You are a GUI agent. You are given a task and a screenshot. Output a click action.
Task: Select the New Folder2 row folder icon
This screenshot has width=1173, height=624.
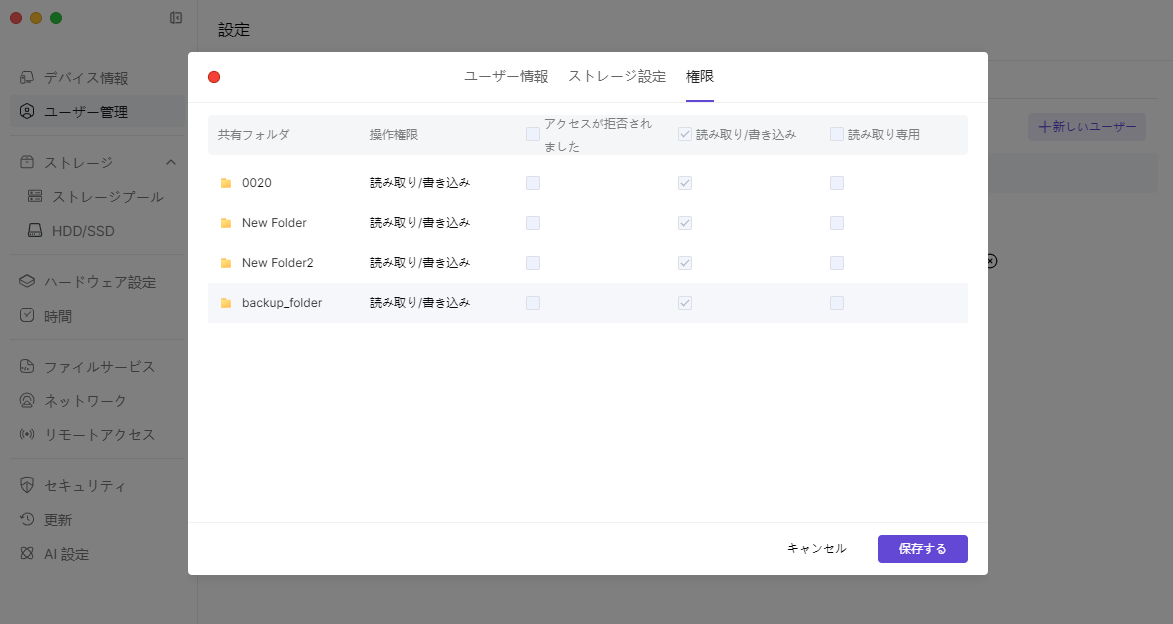226,263
